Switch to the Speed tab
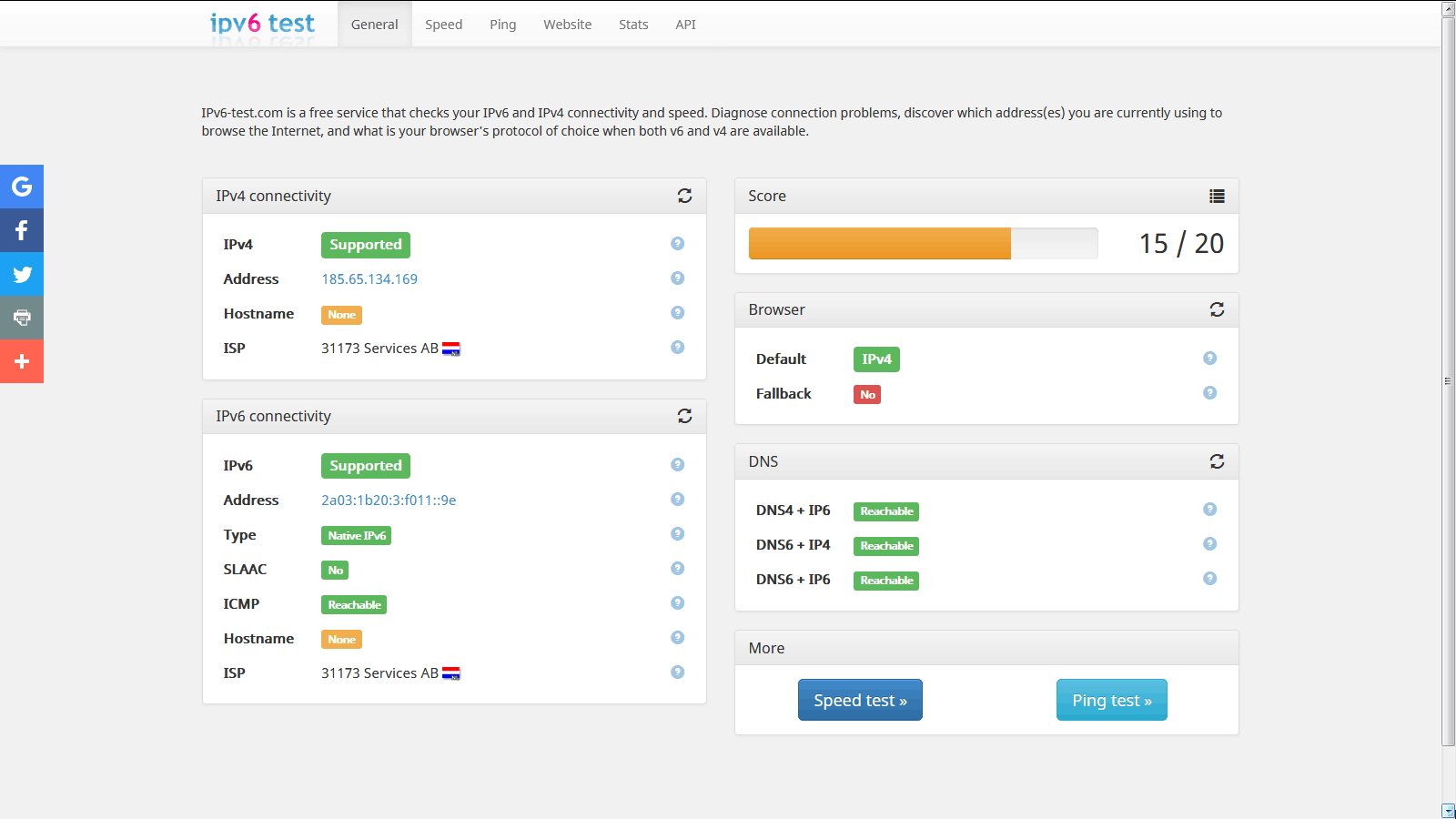This screenshot has height=819, width=1456. point(443,25)
